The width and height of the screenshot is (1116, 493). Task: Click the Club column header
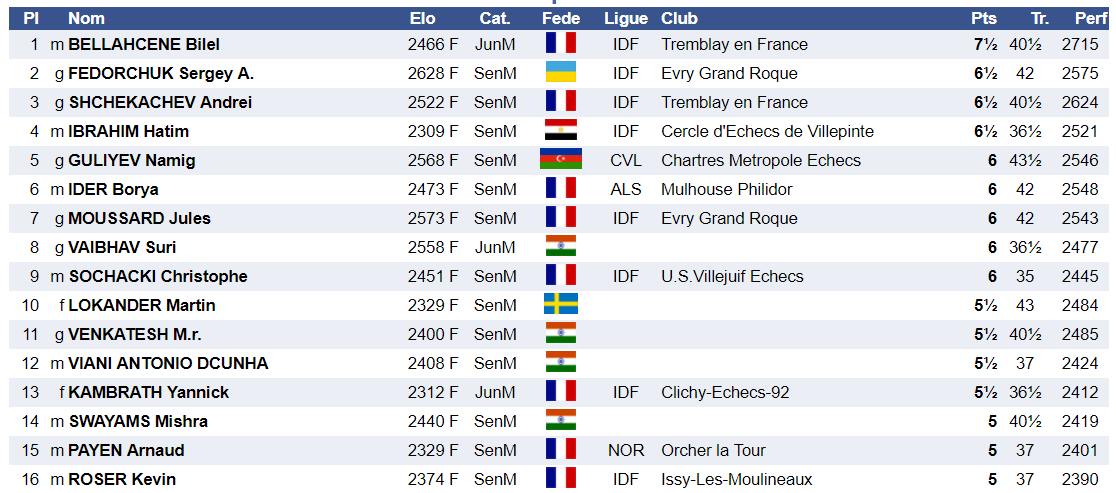tap(680, 19)
